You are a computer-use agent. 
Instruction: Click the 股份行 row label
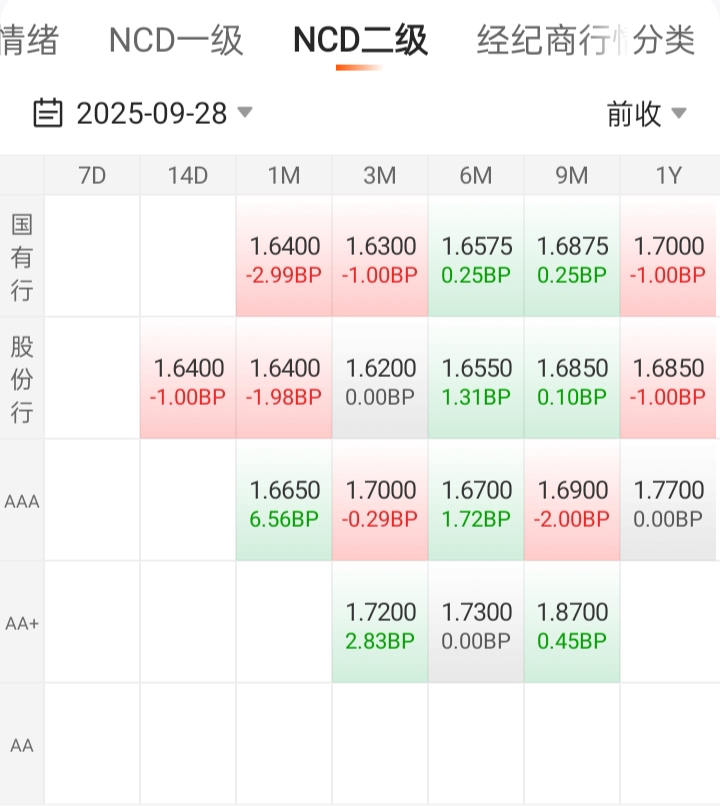pos(22,379)
